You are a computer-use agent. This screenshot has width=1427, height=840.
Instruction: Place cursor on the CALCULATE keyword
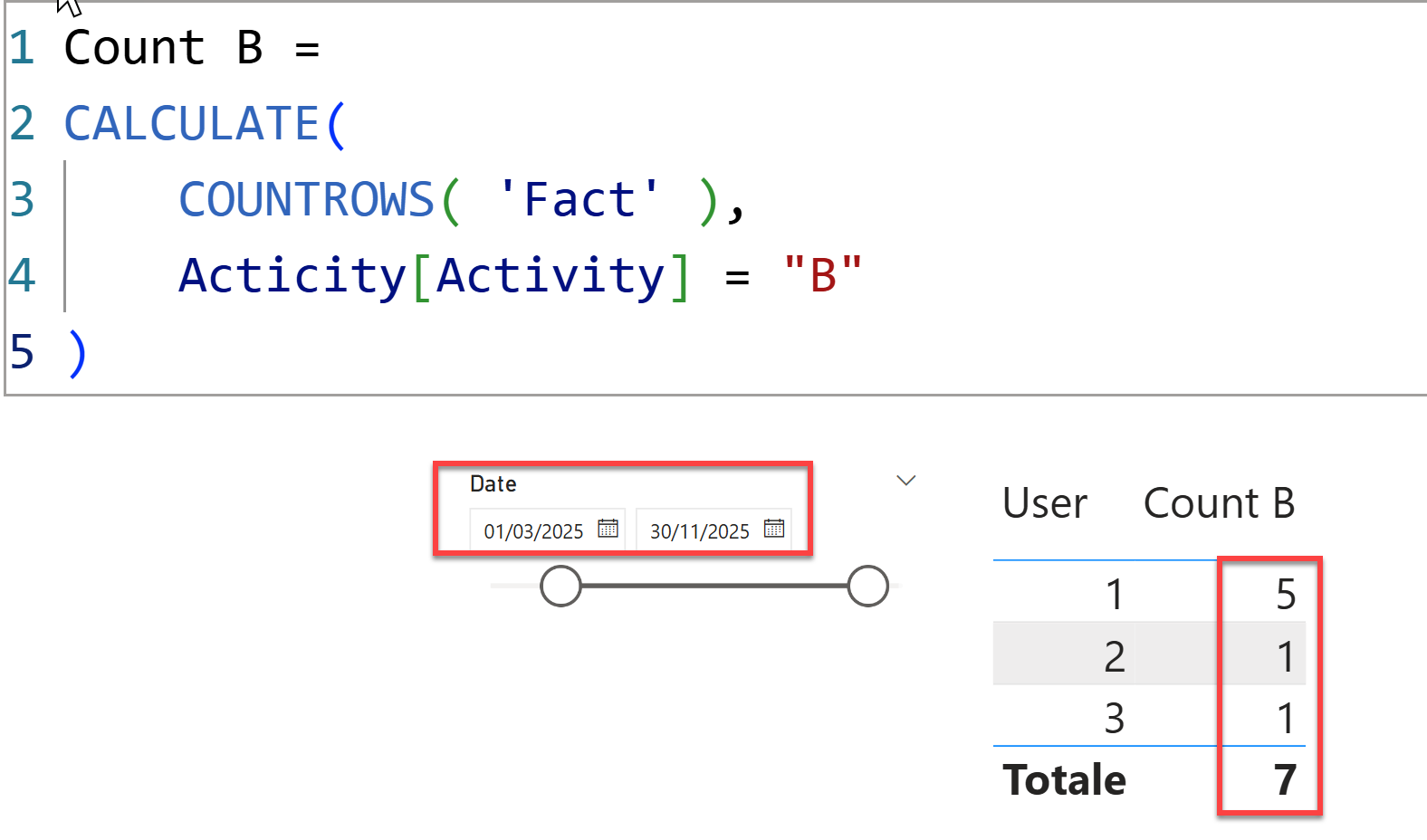click(192, 124)
